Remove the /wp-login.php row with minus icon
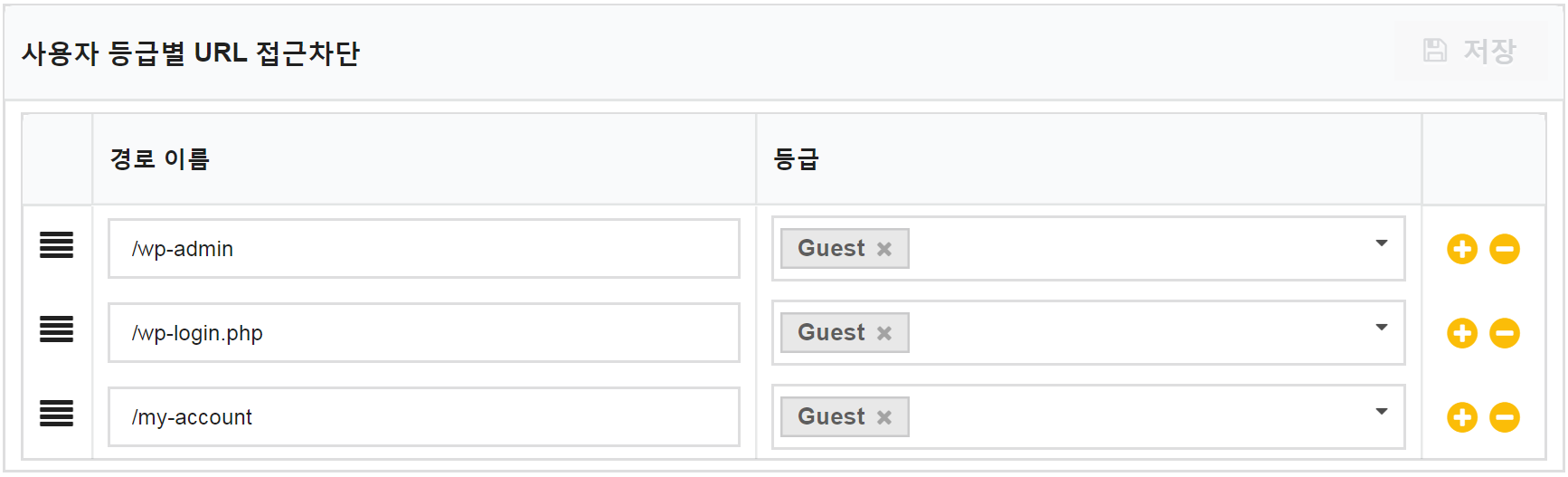 (x=1505, y=333)
